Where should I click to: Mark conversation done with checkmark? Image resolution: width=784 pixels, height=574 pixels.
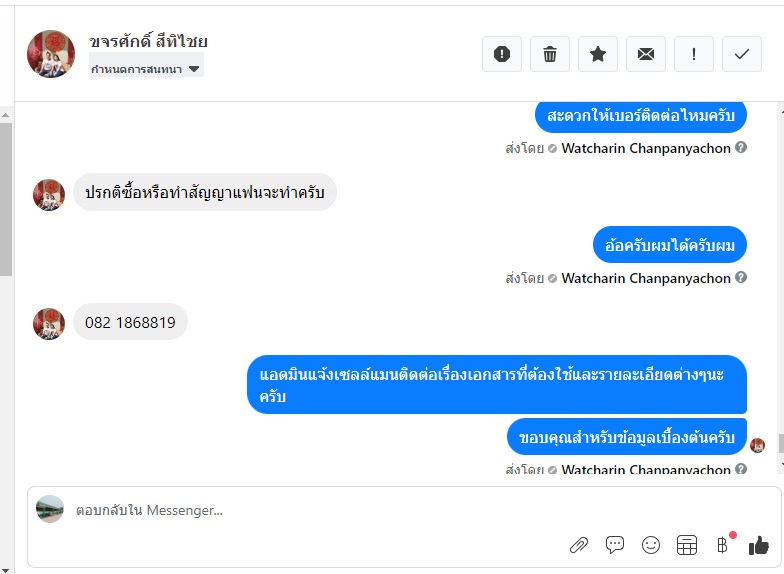point(742,54)
